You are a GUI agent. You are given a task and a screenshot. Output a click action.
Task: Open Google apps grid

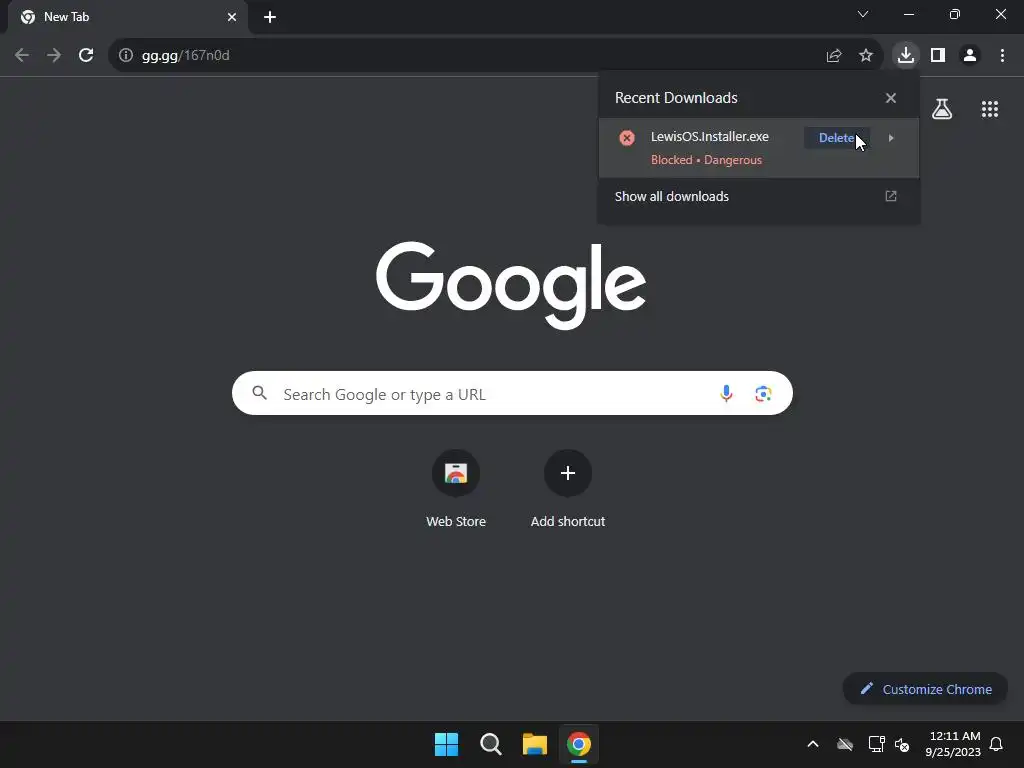click(x=990, y=109)
